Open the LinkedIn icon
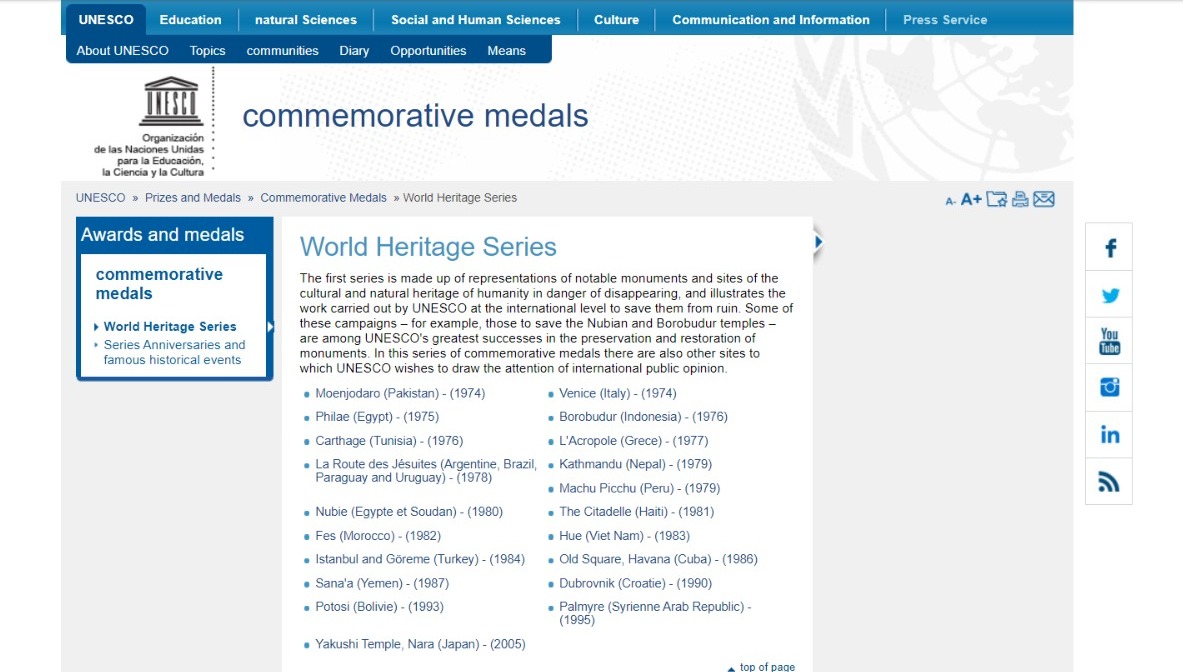Viewport: 1183px width, 672px height. coord(1109,434)
